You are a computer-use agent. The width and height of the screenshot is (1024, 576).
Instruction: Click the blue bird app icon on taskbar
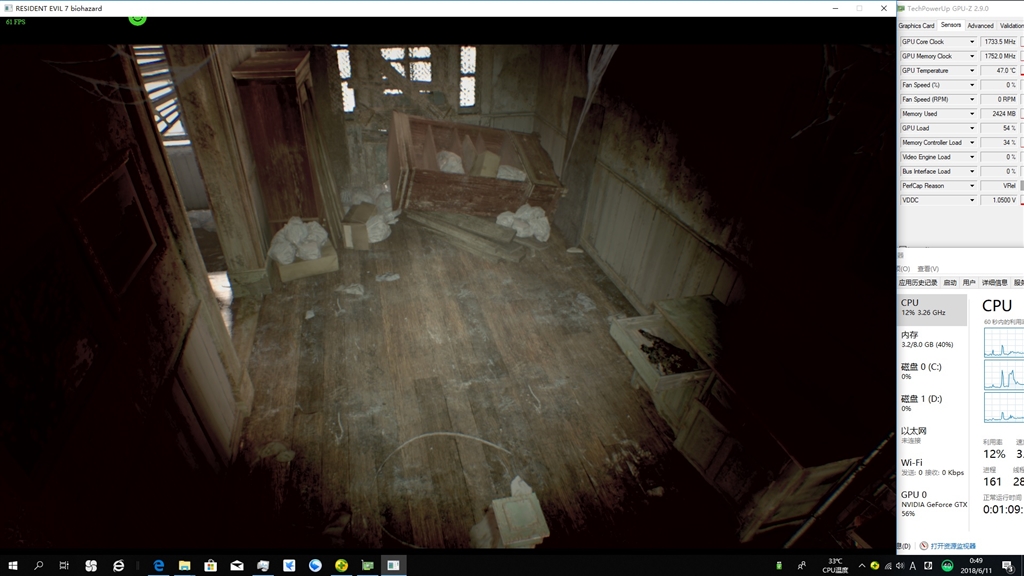click(x=289, y=566)
